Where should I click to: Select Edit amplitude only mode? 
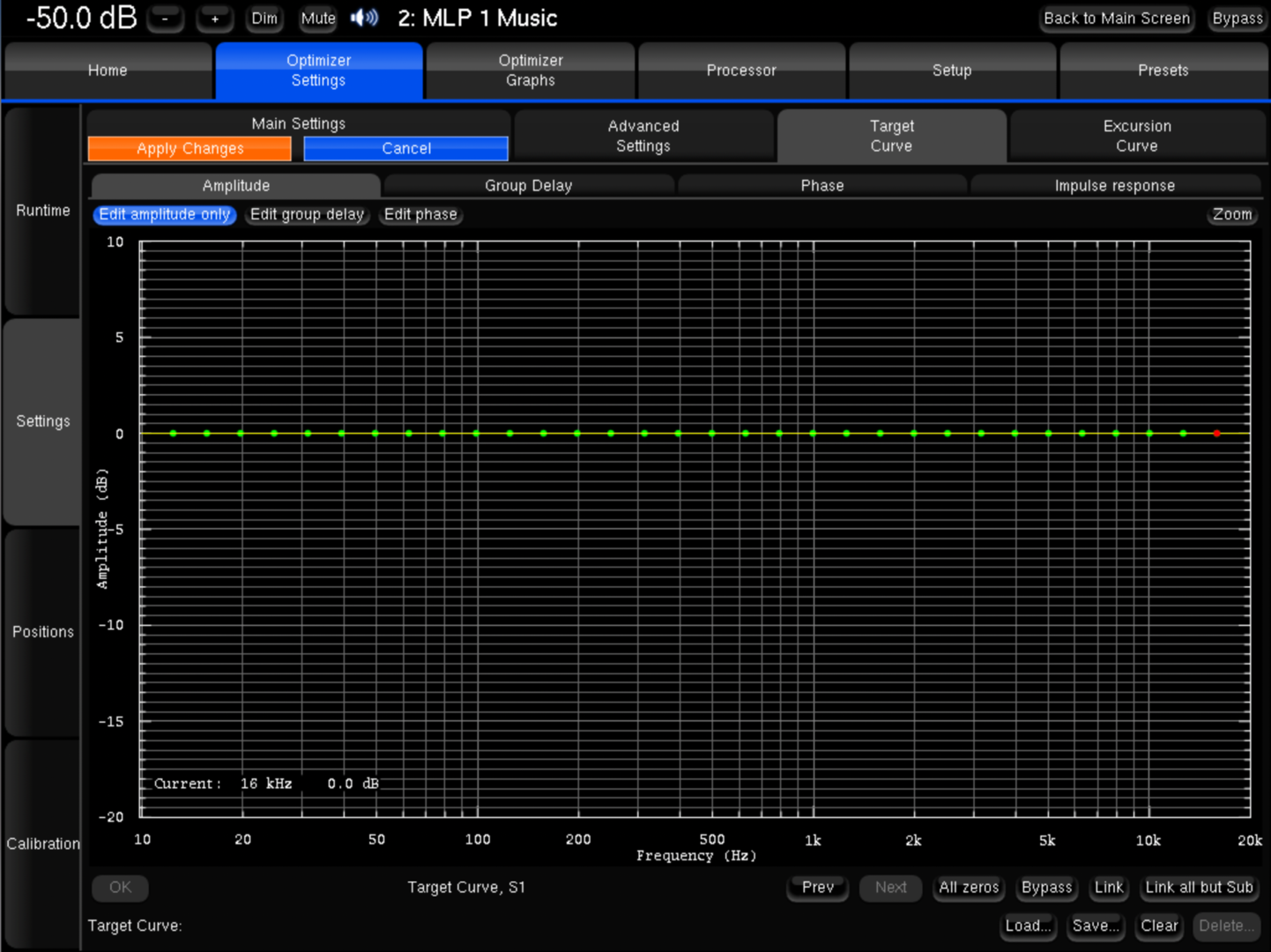[165, 214]
